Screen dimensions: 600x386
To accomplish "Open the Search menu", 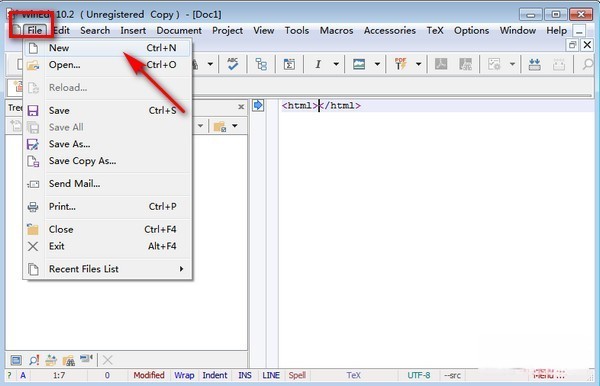I will tap(95, 30).
